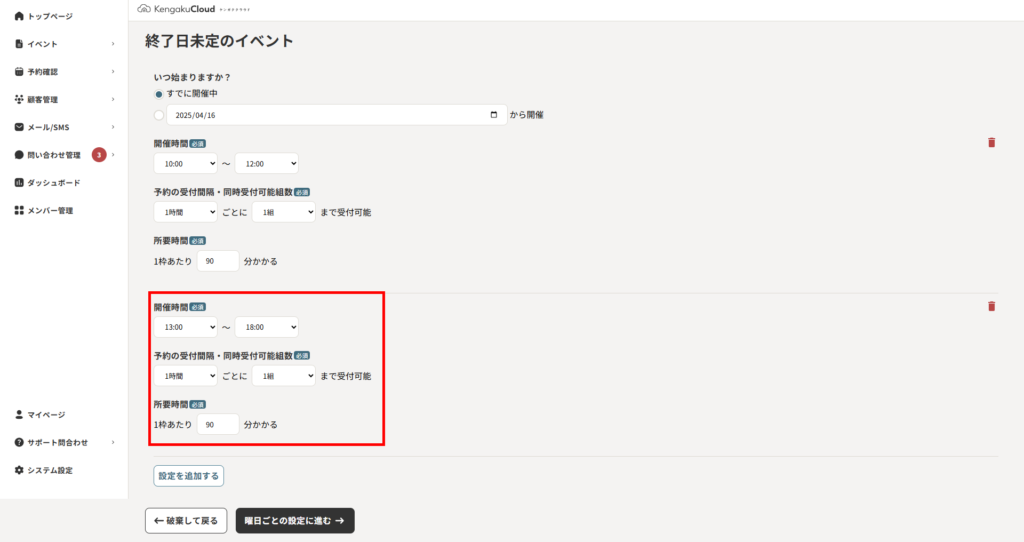Open マイページ from the sidebar
Screen dimensions: 1024x542
click(x=46, y=415)
